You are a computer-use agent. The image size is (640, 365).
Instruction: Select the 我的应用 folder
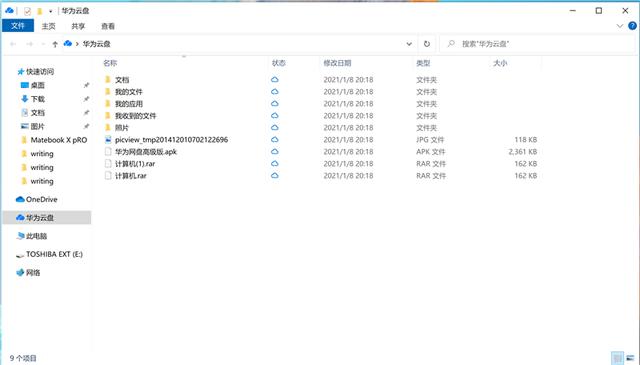(129, 104)
